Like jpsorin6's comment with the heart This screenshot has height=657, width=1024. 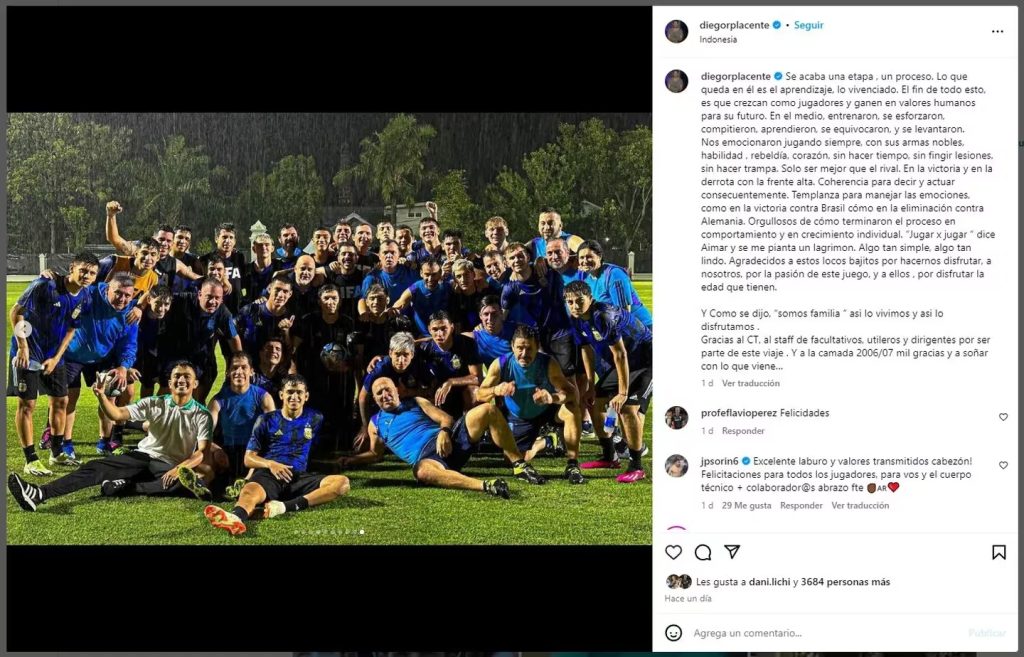[x=1003, y=465]
